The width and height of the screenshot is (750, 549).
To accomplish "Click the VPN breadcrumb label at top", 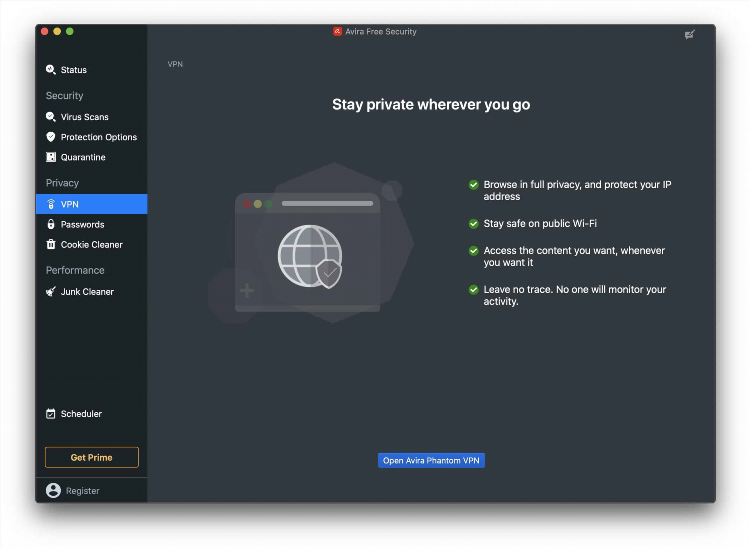I will 175,64.
